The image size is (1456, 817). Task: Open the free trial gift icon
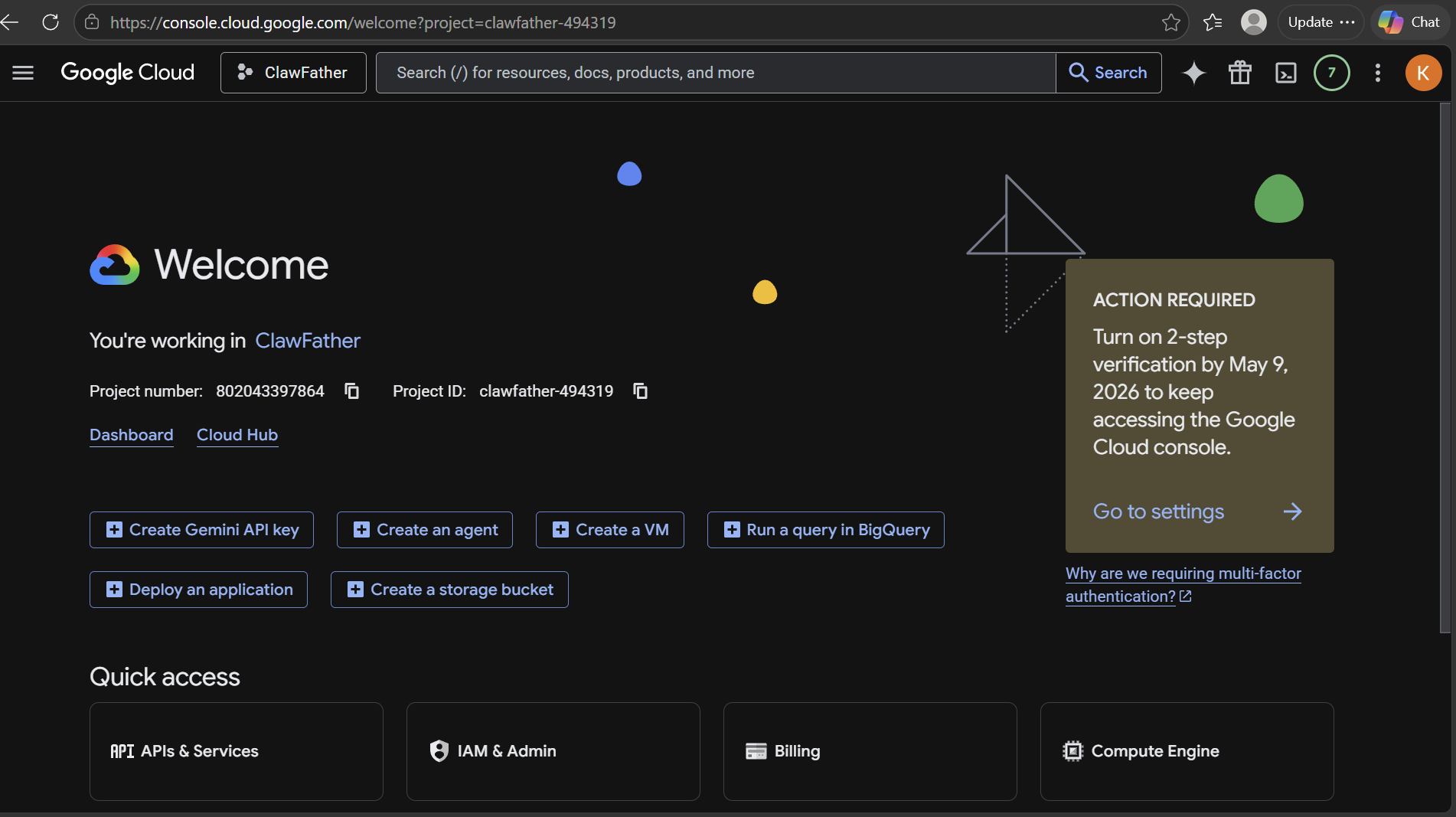[1240, 73]
